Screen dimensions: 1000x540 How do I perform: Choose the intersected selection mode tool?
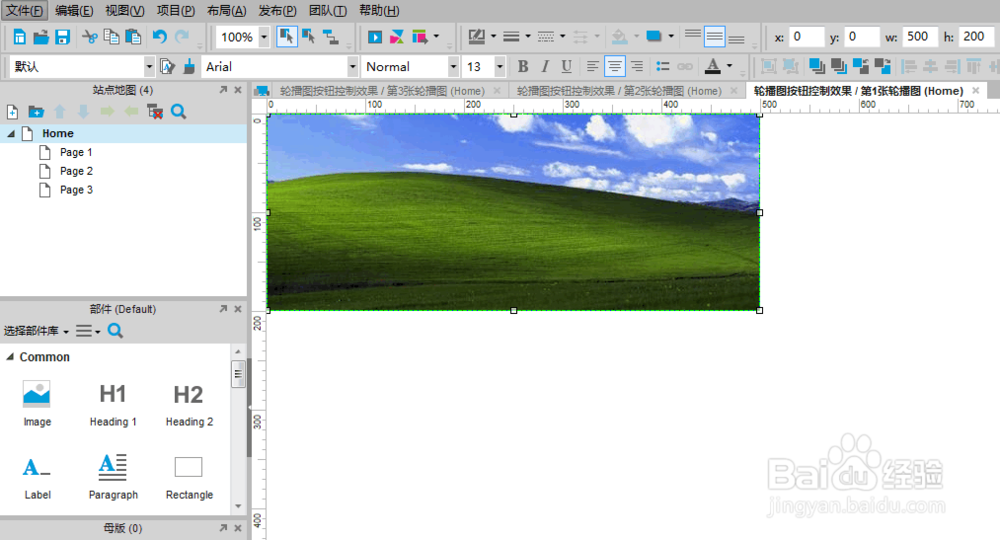pyautogui.click(x=286, y=36)
